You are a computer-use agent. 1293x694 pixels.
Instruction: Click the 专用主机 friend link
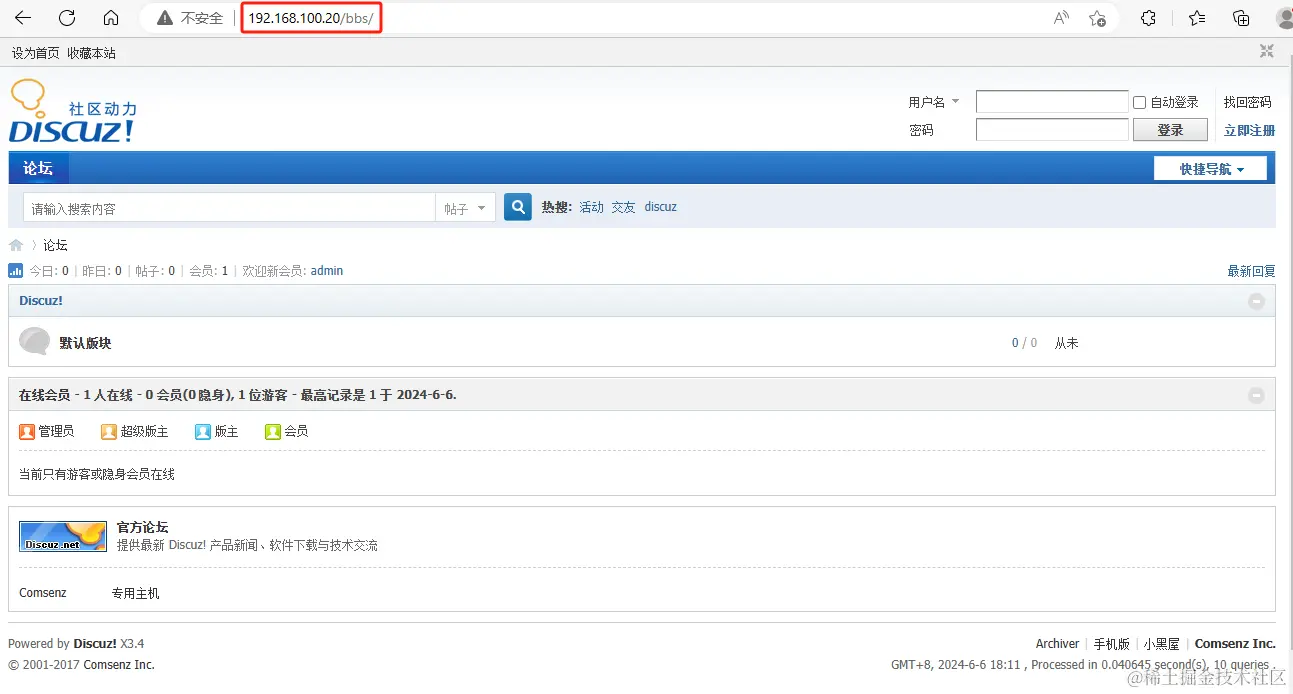coord(135,593)
